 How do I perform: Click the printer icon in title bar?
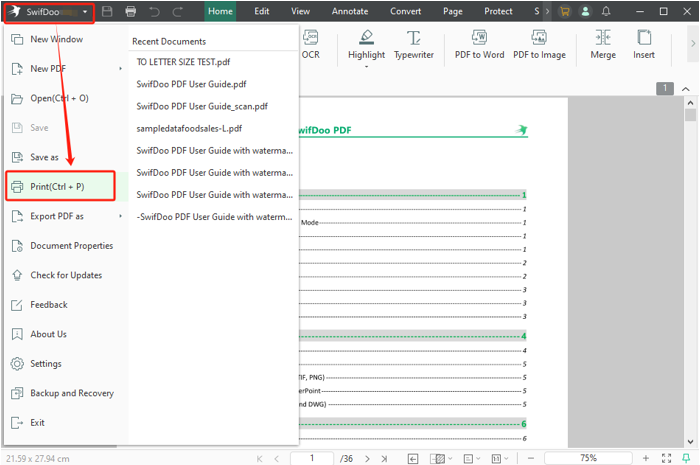coord(131,12)
